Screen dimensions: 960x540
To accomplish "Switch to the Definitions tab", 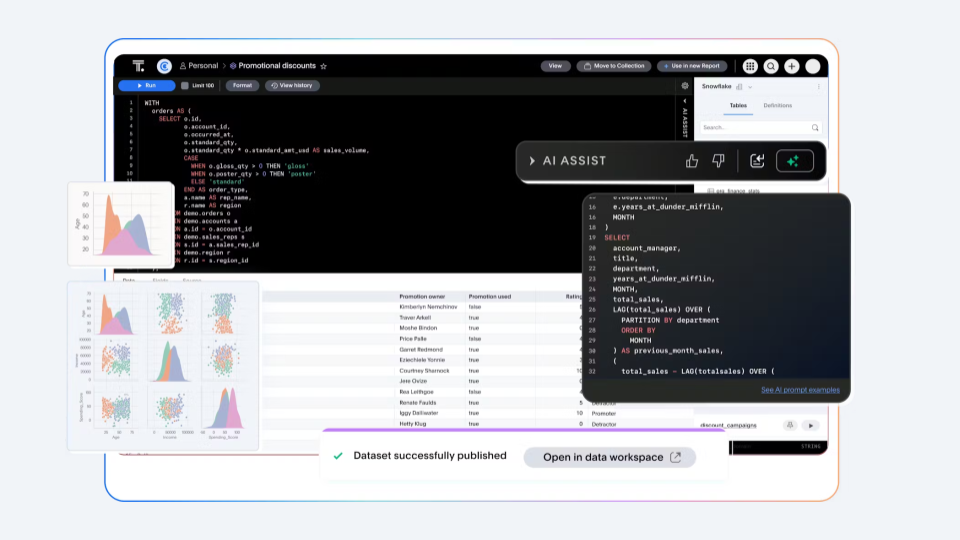I will (777, 105).
